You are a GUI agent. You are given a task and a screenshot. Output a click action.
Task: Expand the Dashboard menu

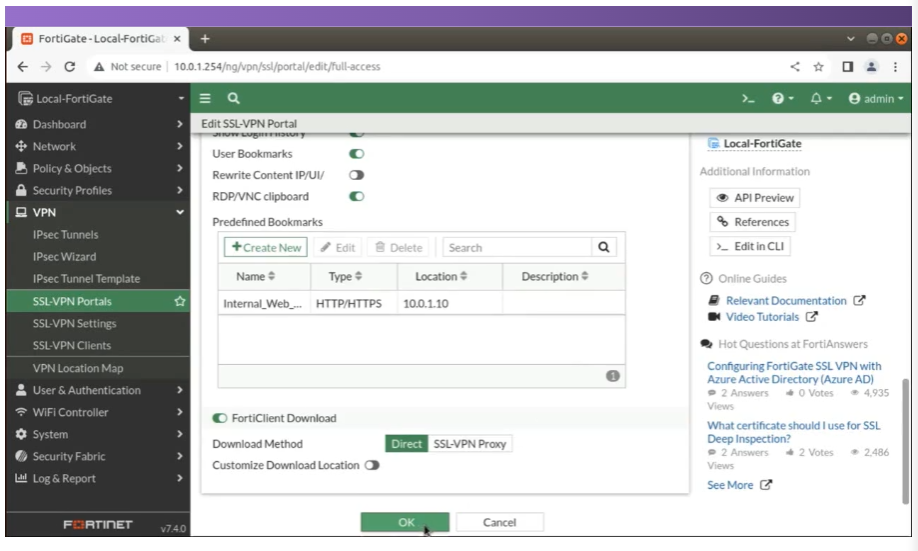coord(98,124)
